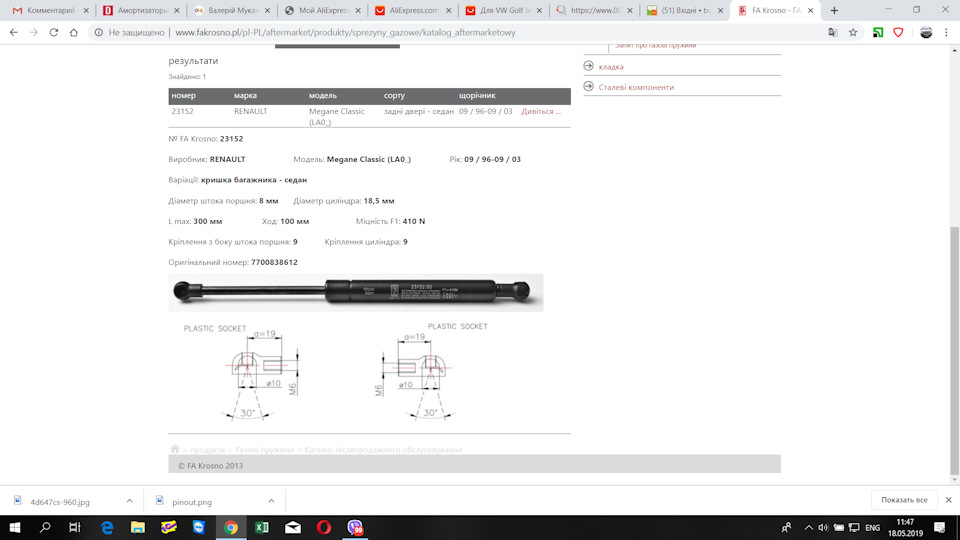Bookmark this page with the star icon
The height and width of the screenshot is (540, 960).
[x=853, y=32]
